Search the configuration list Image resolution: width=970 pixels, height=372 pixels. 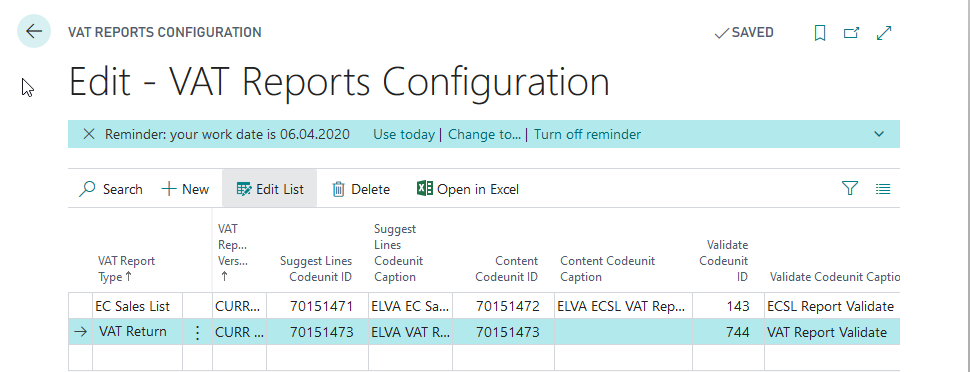pyautogui.click(x=111, y=189)
